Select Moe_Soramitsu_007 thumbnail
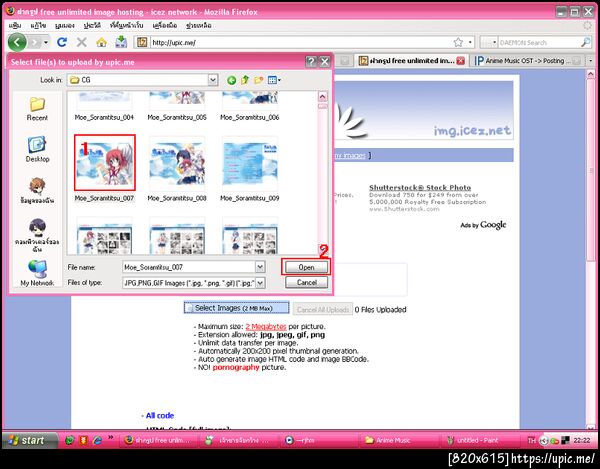This screenshot has width=600, height=469. [x=104, y=163]
